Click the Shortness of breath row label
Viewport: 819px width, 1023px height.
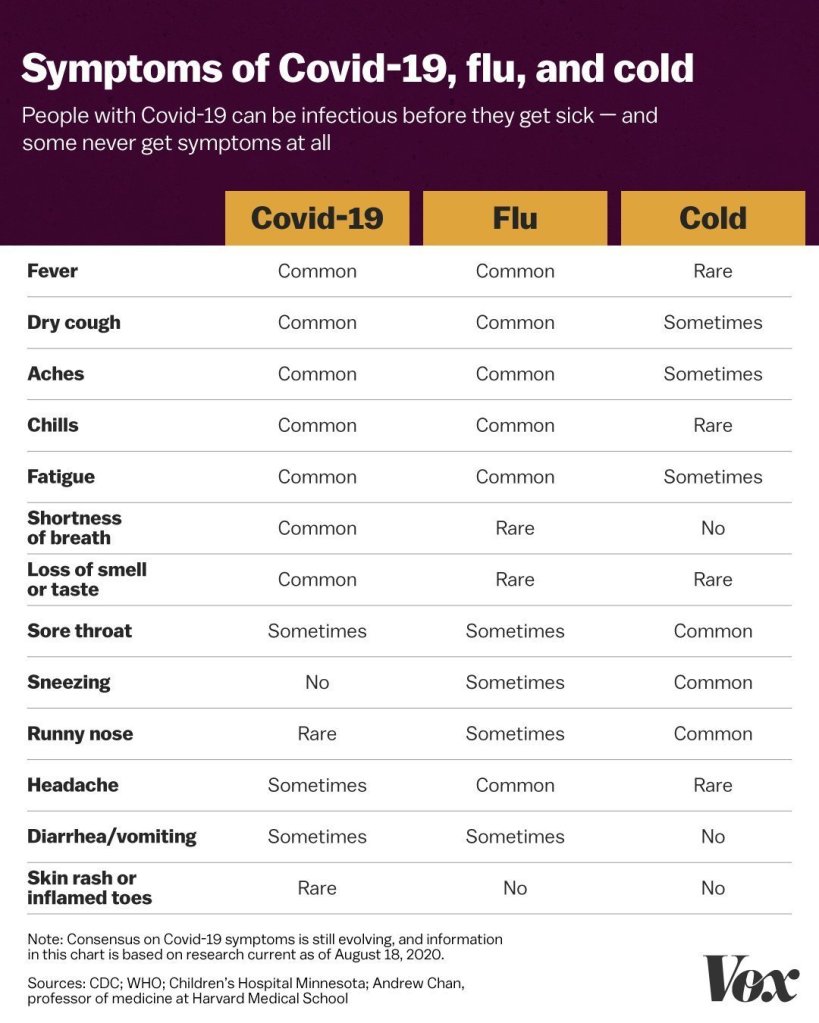(75, 528)
